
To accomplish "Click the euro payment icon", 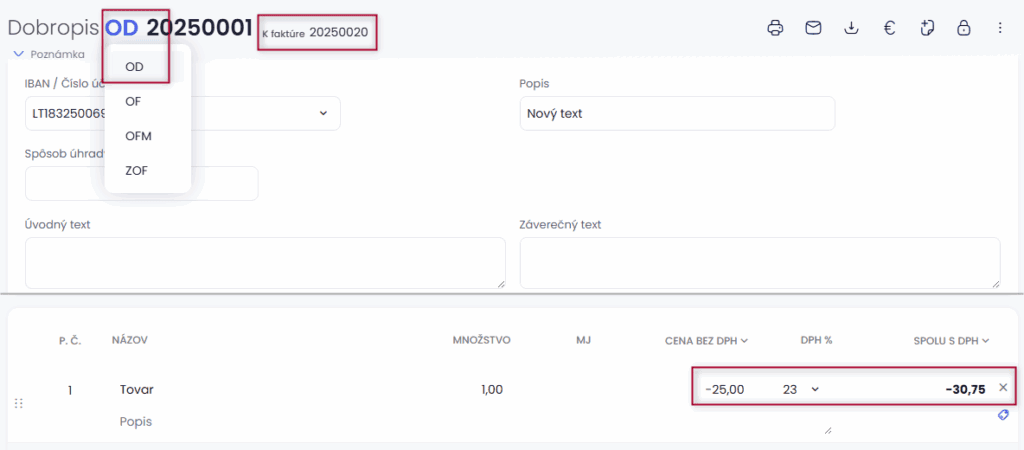I will (888, 28).
